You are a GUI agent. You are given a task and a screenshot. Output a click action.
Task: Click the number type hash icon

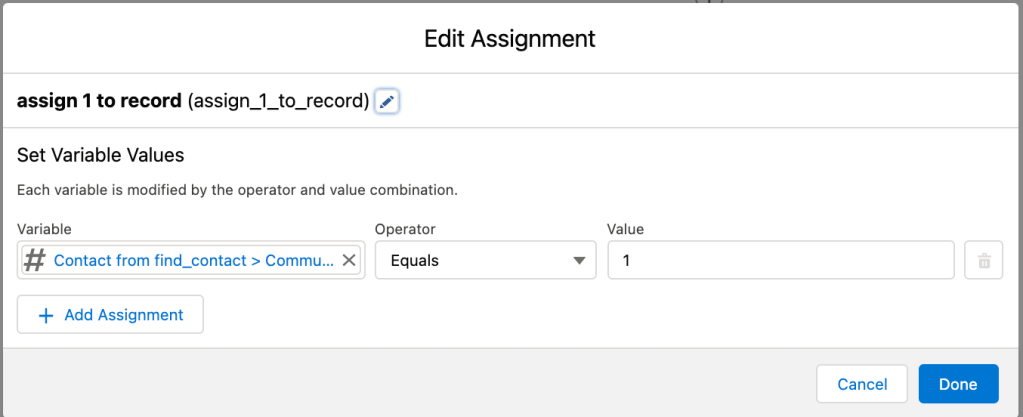click(x=35, y=260)
